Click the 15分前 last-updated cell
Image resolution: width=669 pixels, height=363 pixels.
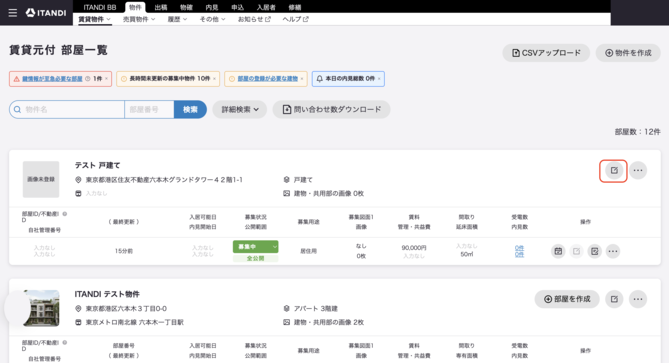click(124, 251)
